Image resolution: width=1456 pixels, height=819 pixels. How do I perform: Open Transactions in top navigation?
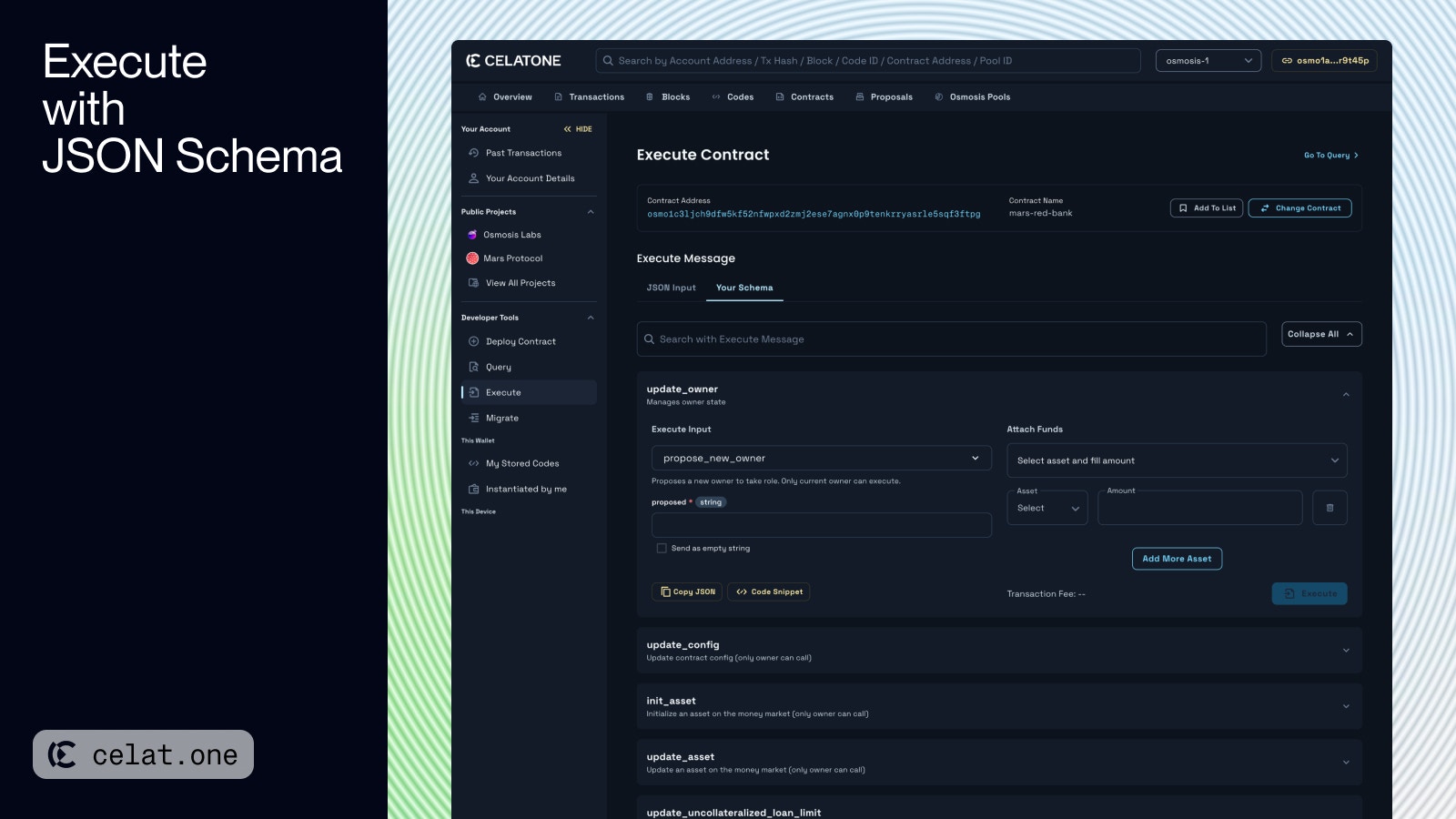click(590, 97)
